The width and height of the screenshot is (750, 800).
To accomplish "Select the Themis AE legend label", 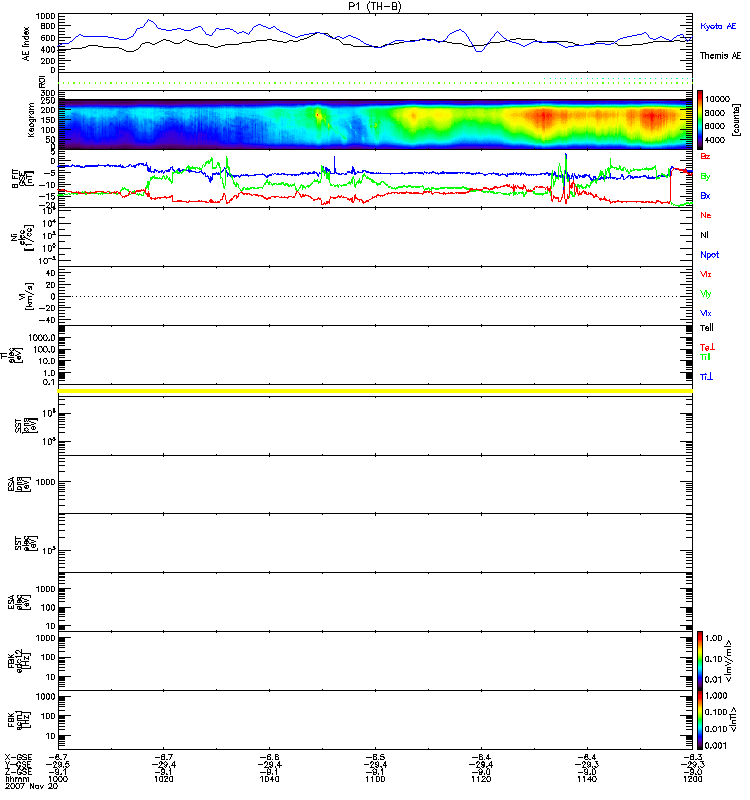I will [x=720, y=56].
